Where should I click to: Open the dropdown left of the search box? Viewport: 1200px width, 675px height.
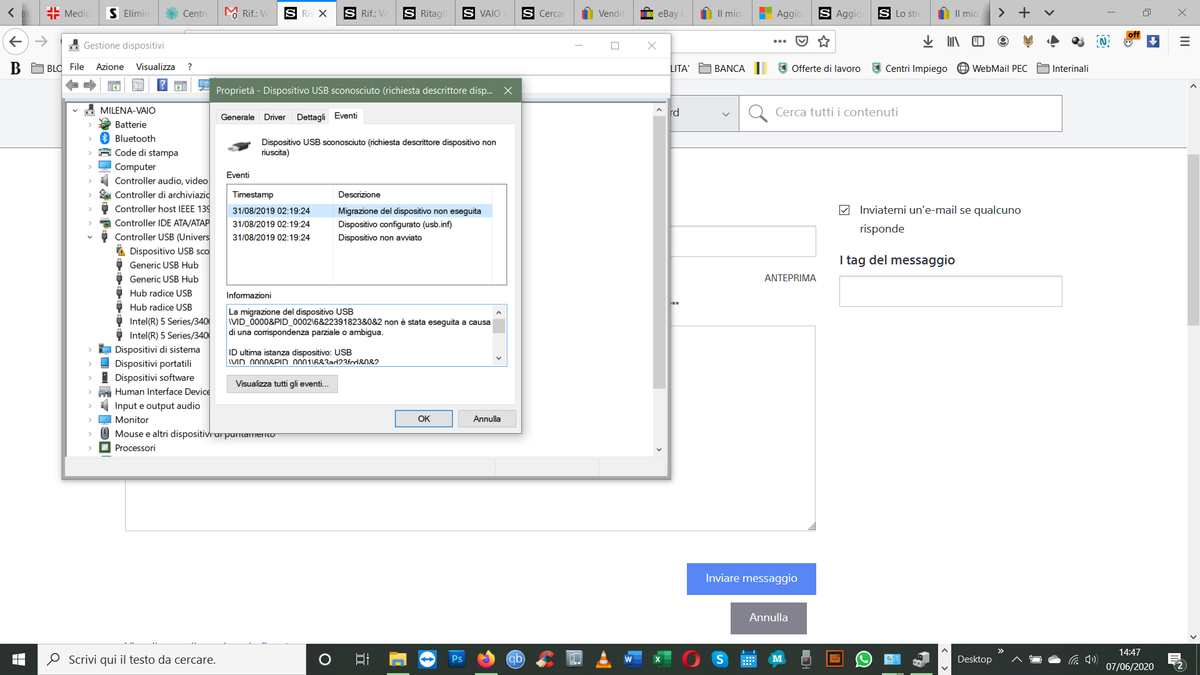[726, 113]
